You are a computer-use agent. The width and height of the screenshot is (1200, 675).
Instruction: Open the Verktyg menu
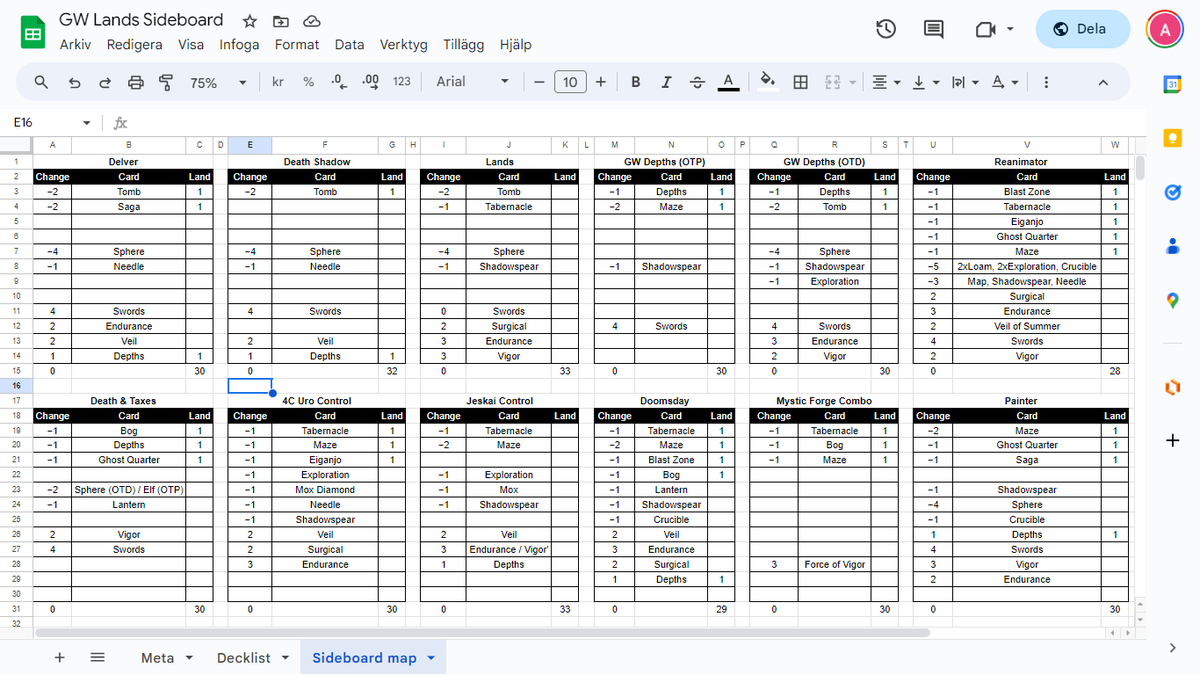403,44
